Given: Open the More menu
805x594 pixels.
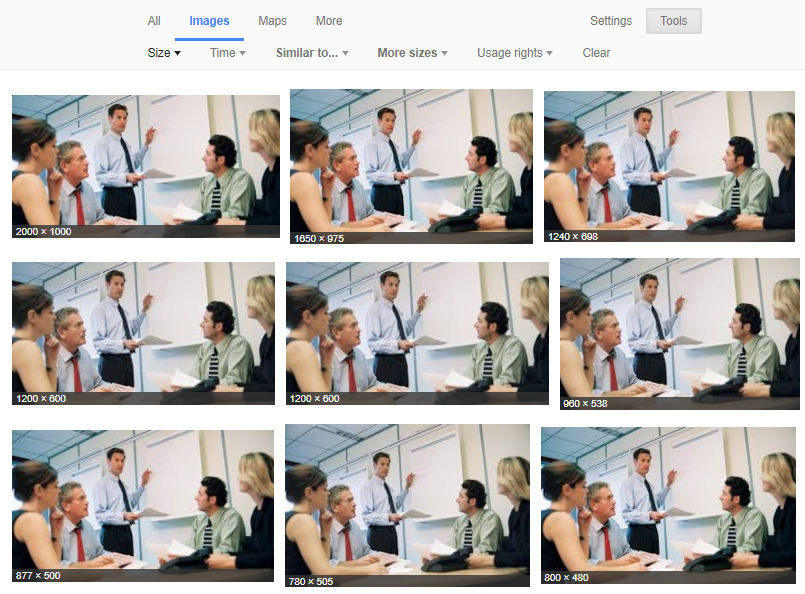Looking at the screenshot, I should click(328, 20).
